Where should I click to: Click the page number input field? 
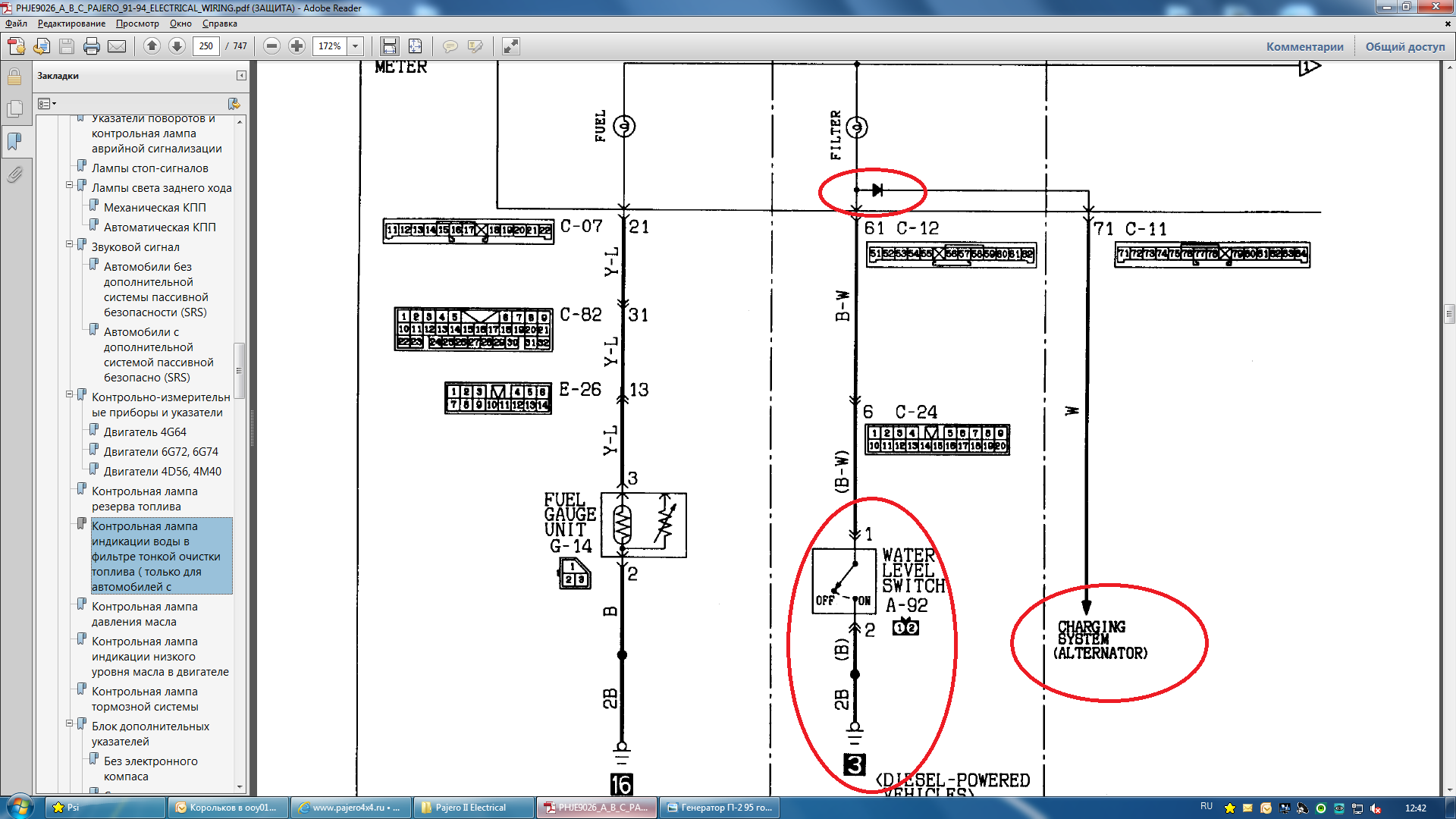coord(206,46)
